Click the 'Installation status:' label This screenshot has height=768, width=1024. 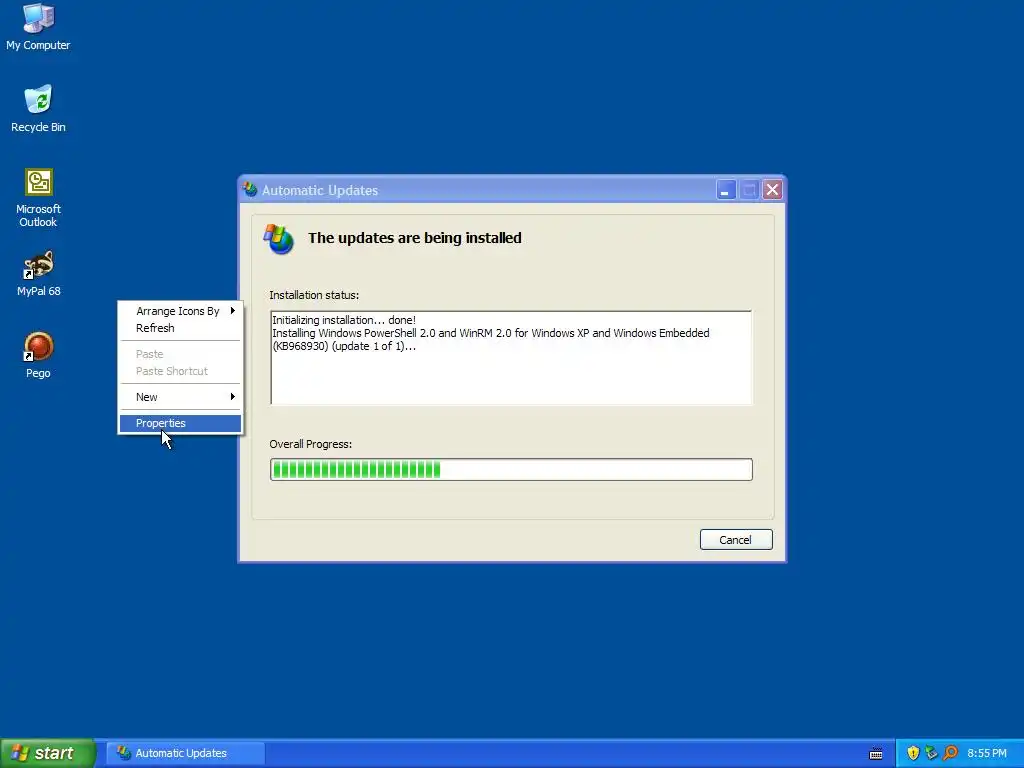pyautogui.click(x=314, y=295)
